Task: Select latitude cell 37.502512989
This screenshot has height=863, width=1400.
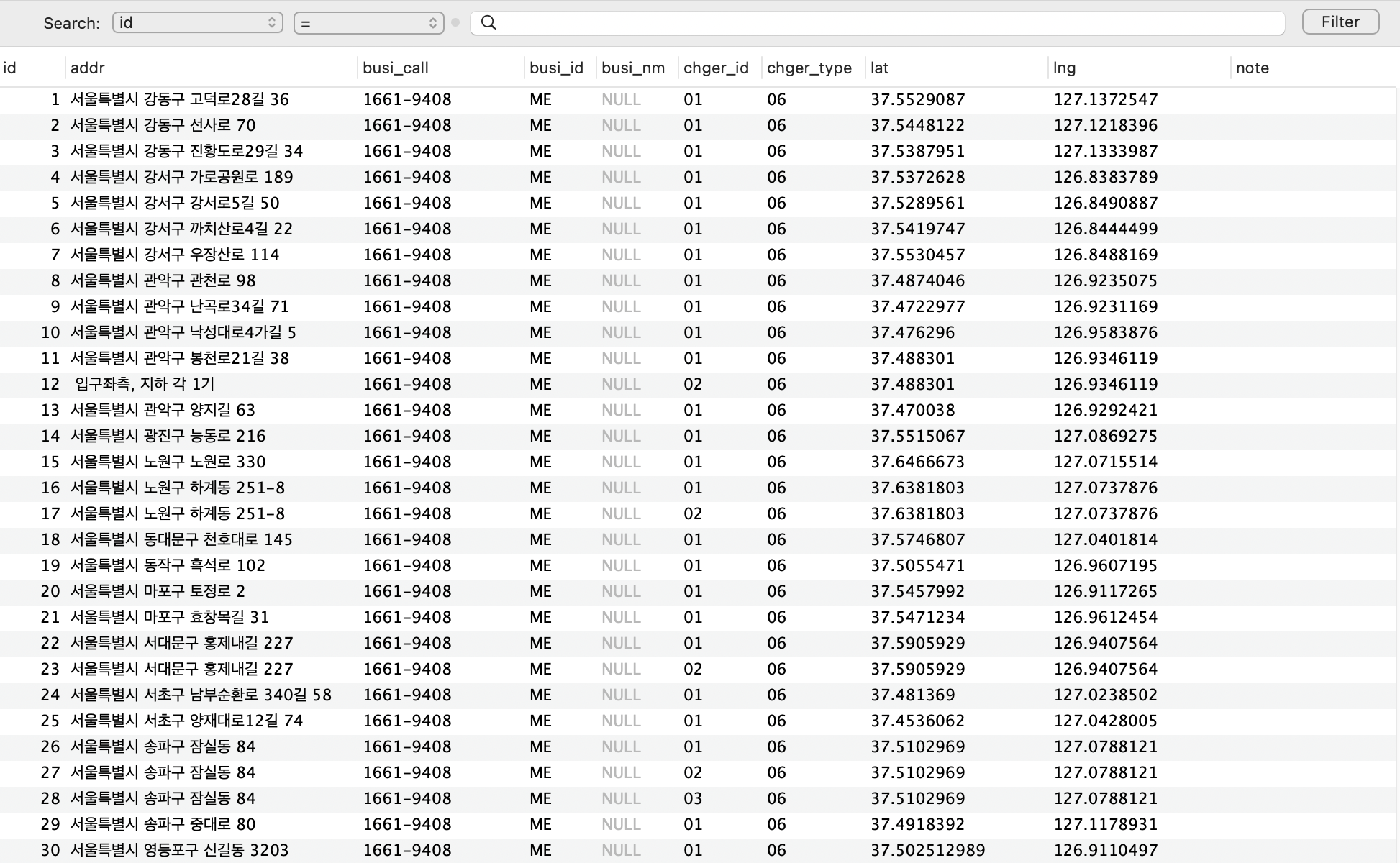Action: tap(927, 851)
